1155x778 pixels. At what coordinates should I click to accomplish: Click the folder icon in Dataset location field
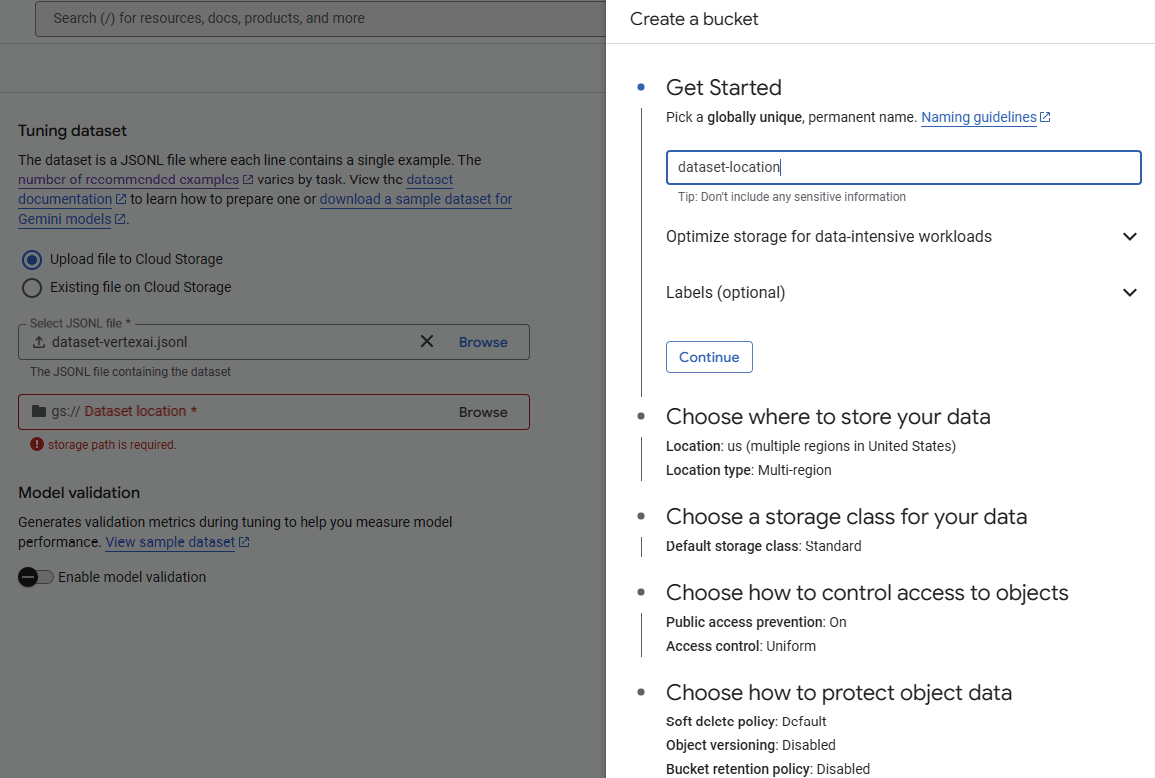pyautogui.click(x=39, y=412)
